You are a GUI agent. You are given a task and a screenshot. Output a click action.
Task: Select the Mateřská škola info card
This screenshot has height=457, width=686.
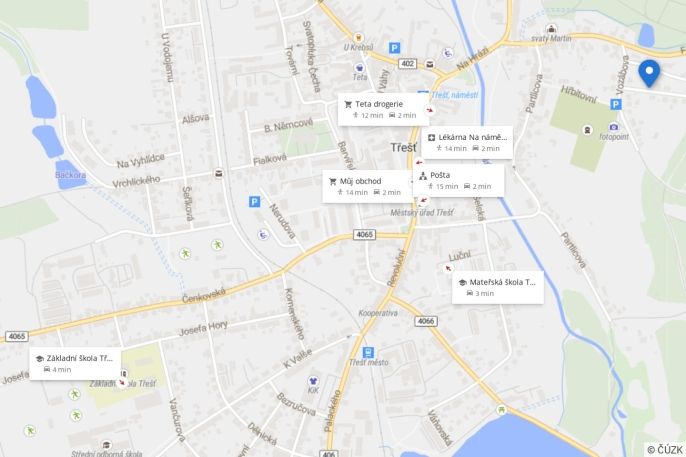tap(498, 287)
